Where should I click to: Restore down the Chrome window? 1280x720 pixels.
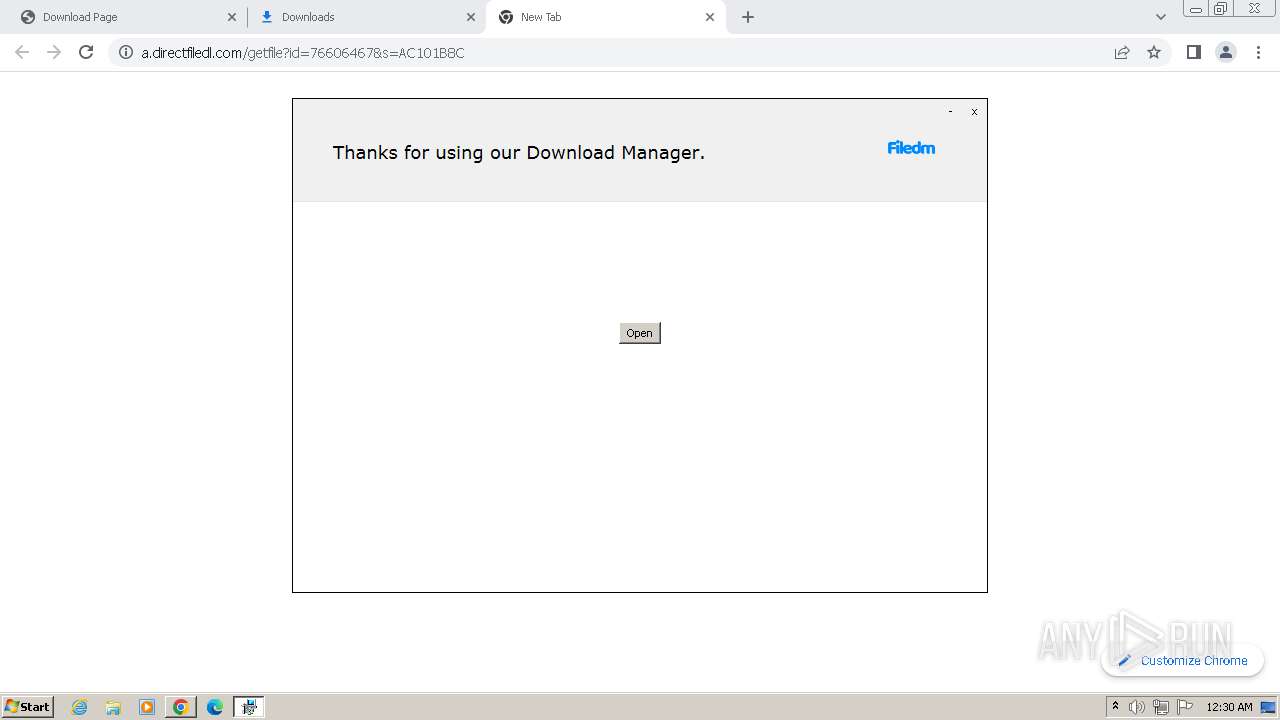1221,9
